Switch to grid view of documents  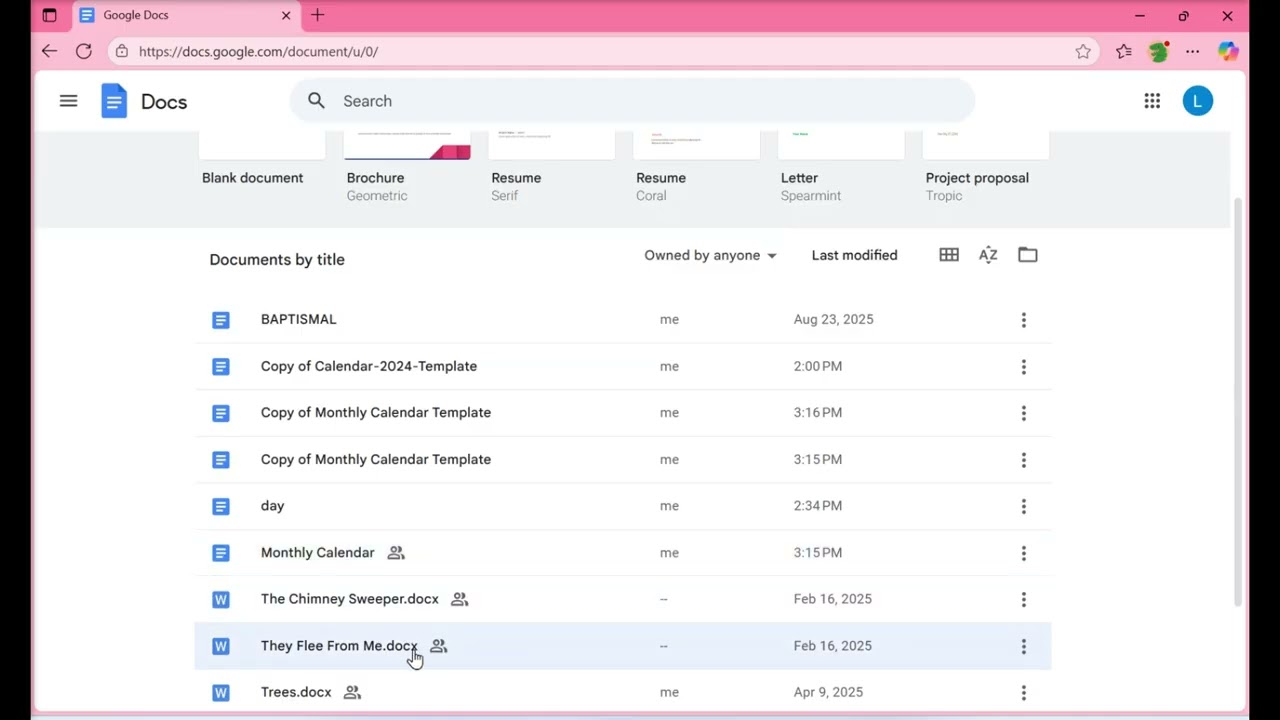(x=949, y=255)
